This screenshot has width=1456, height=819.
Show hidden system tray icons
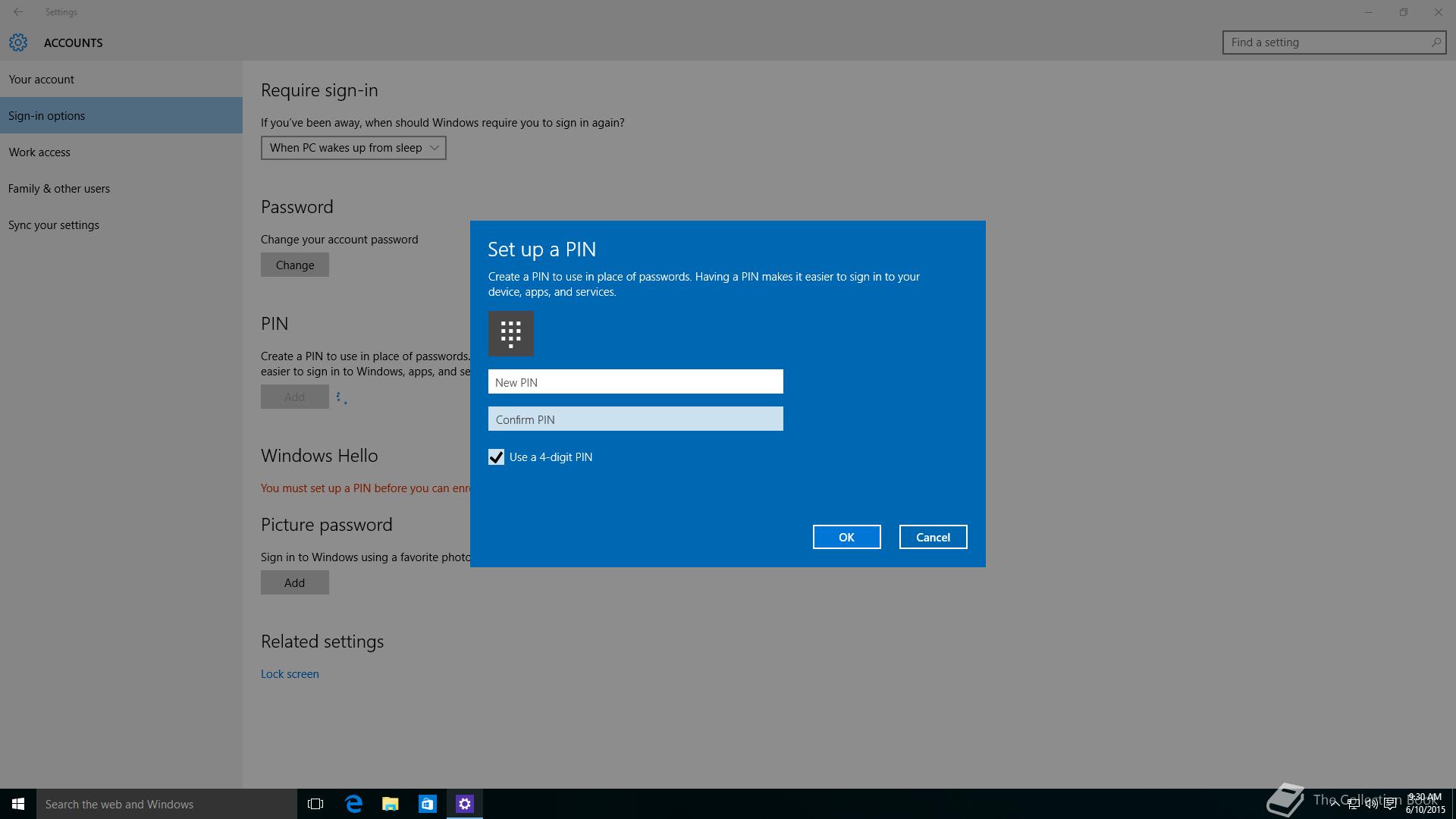(x=1335, y=804)
